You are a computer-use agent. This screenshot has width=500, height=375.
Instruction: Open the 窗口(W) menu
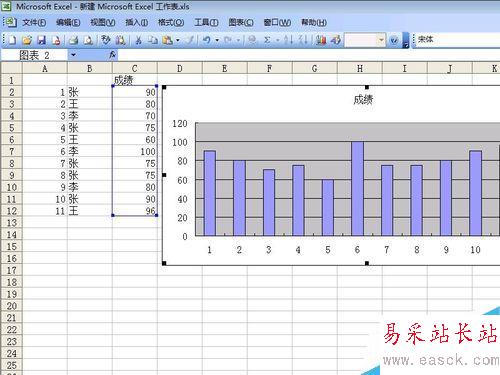point(277,23)
